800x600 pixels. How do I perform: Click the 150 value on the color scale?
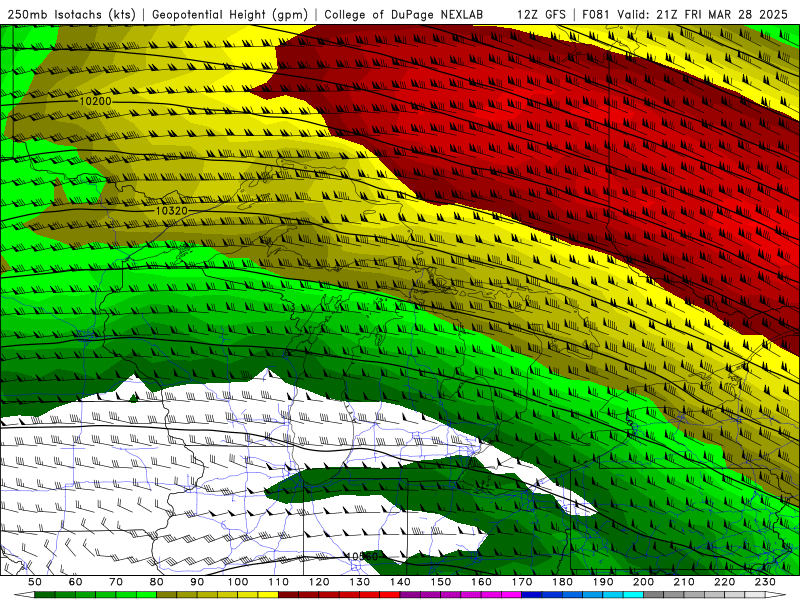coord(441,582)
